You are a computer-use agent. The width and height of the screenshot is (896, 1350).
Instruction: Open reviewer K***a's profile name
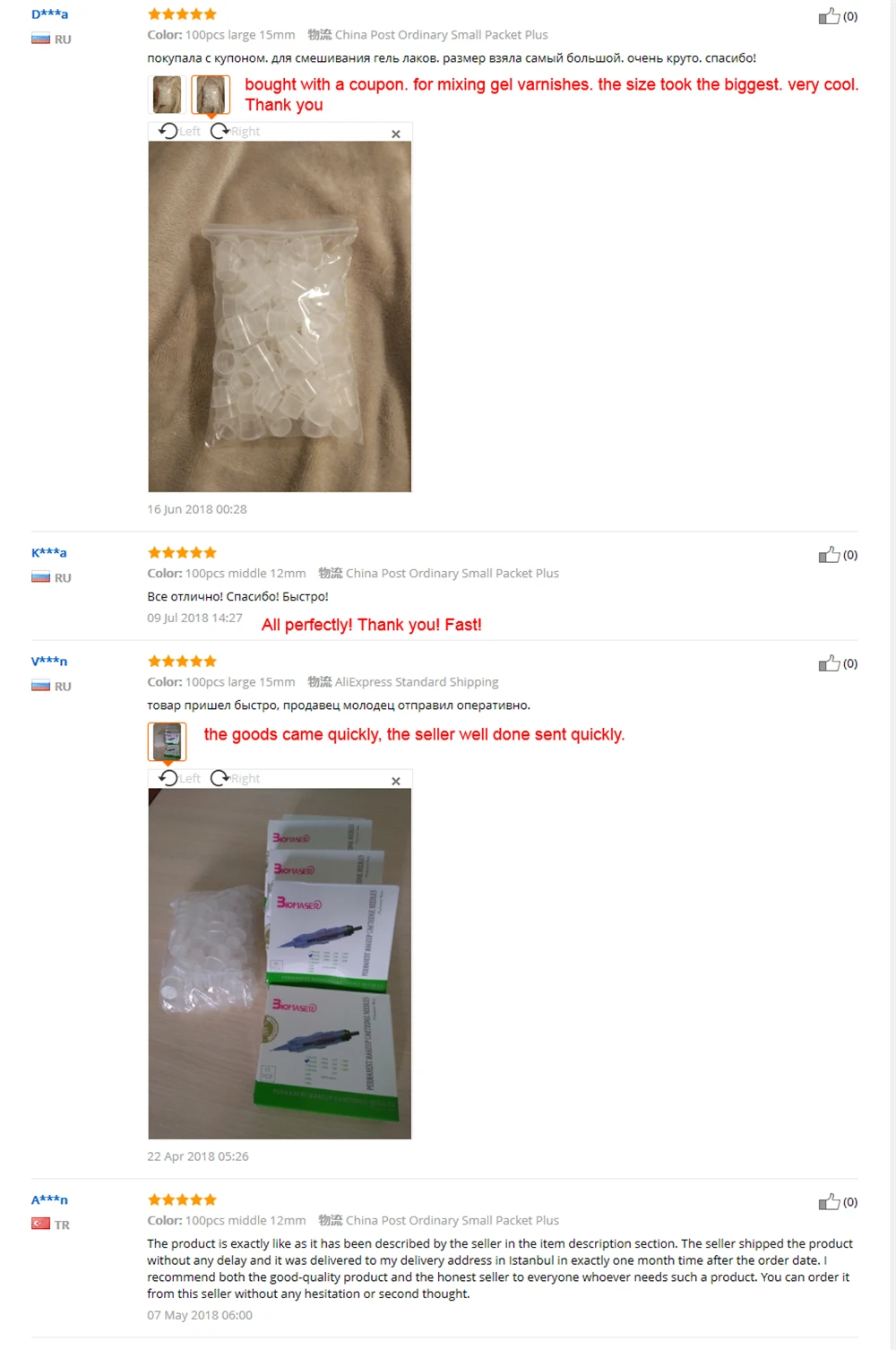pos(49,552)
